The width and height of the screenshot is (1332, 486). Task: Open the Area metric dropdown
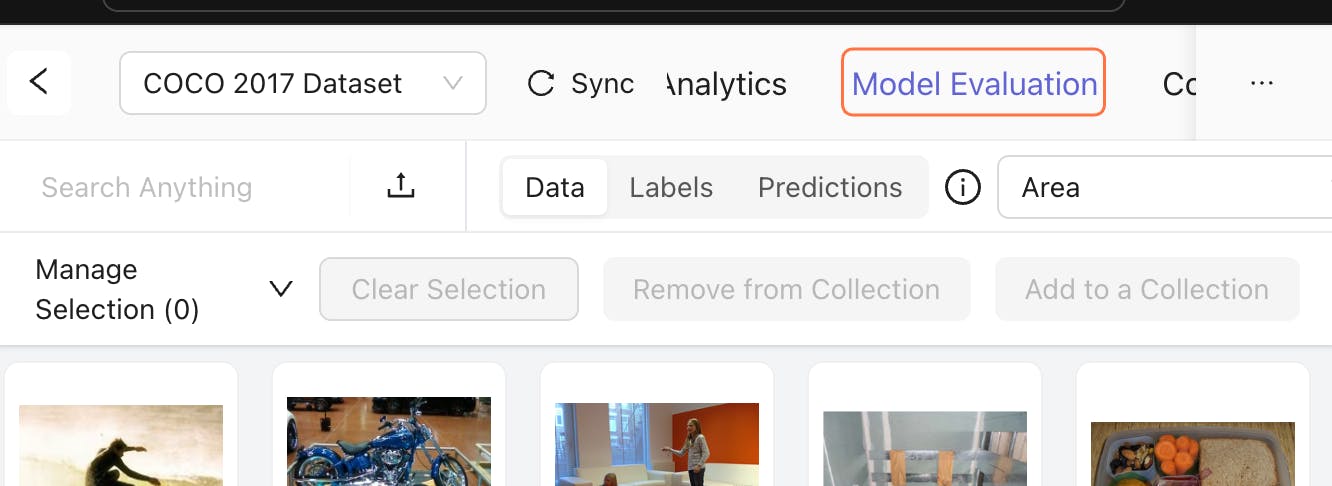(x=1164, y=187)
